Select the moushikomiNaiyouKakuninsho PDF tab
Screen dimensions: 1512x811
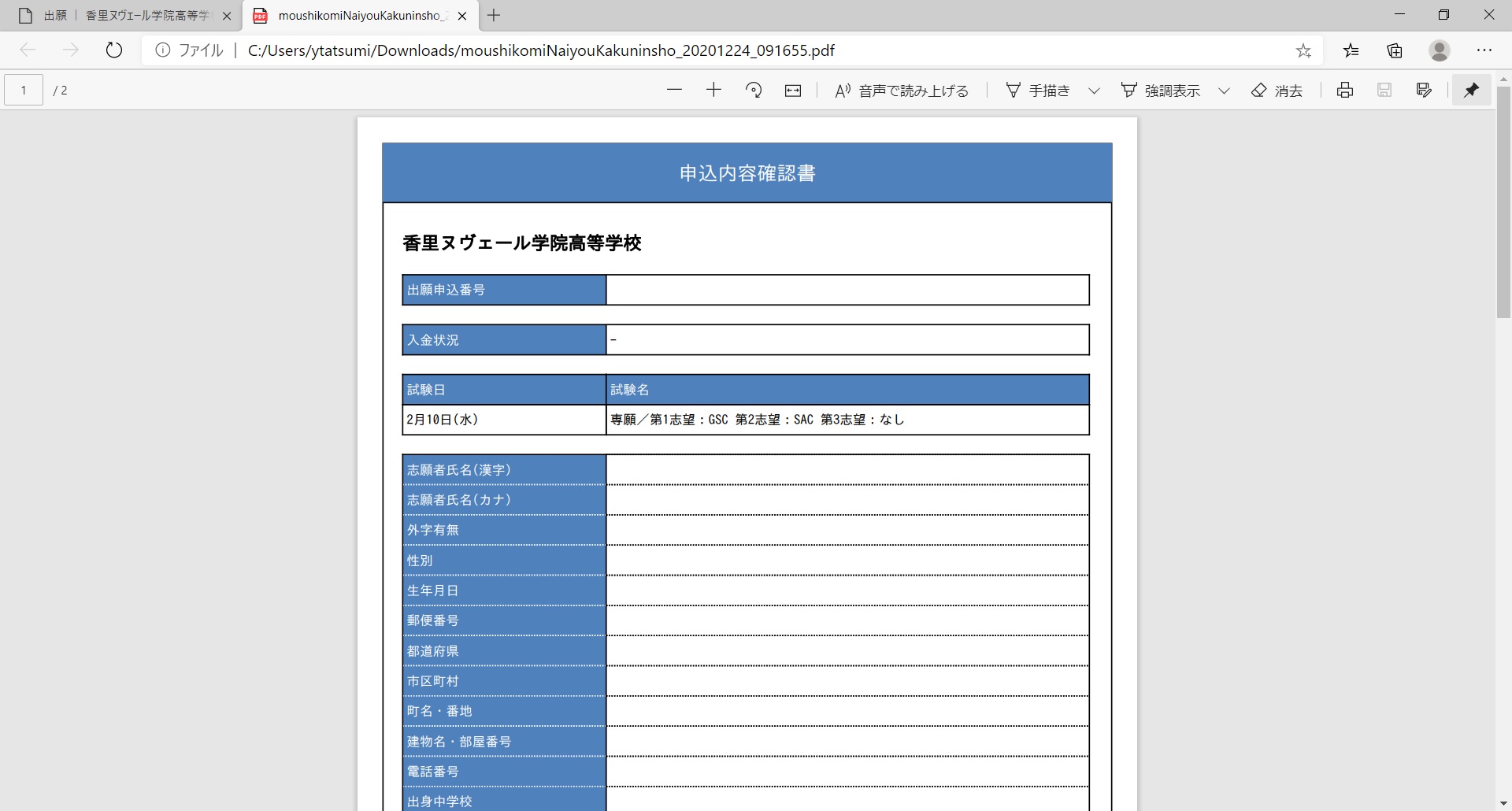(361, 16)
